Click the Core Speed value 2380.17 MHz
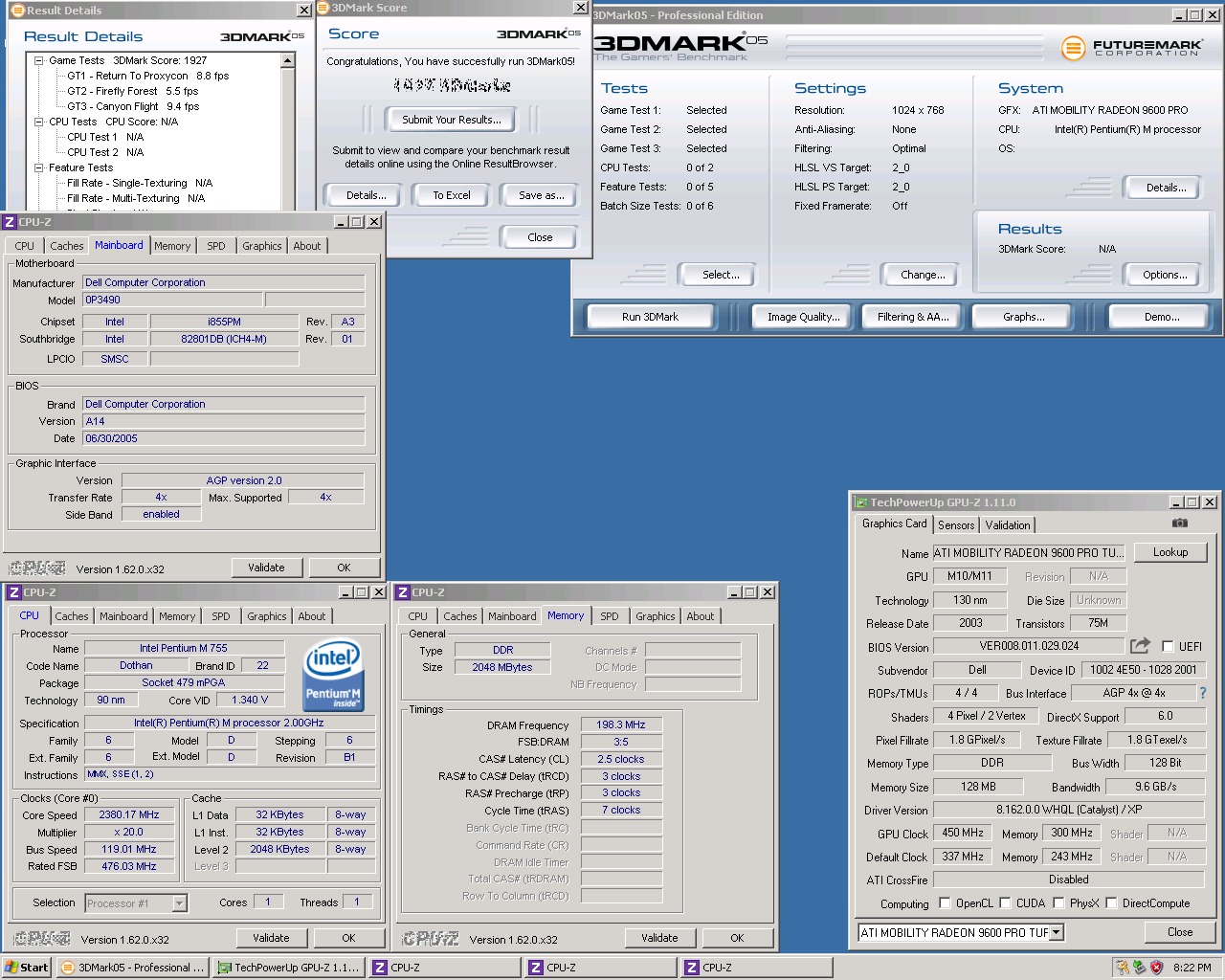This screenshot has width=1225, height=980. 129,814
